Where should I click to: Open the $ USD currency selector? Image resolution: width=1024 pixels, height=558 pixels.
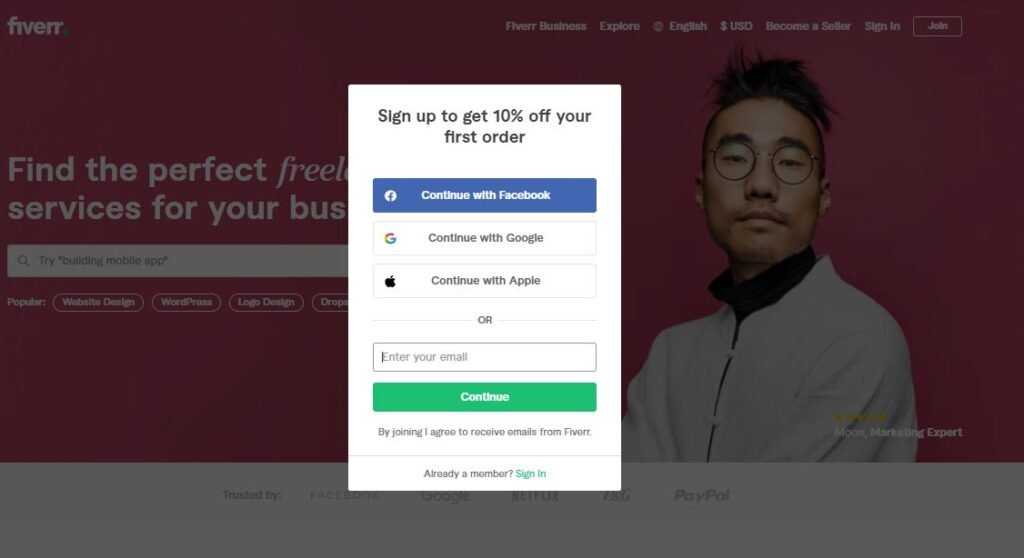coord(736,26)
